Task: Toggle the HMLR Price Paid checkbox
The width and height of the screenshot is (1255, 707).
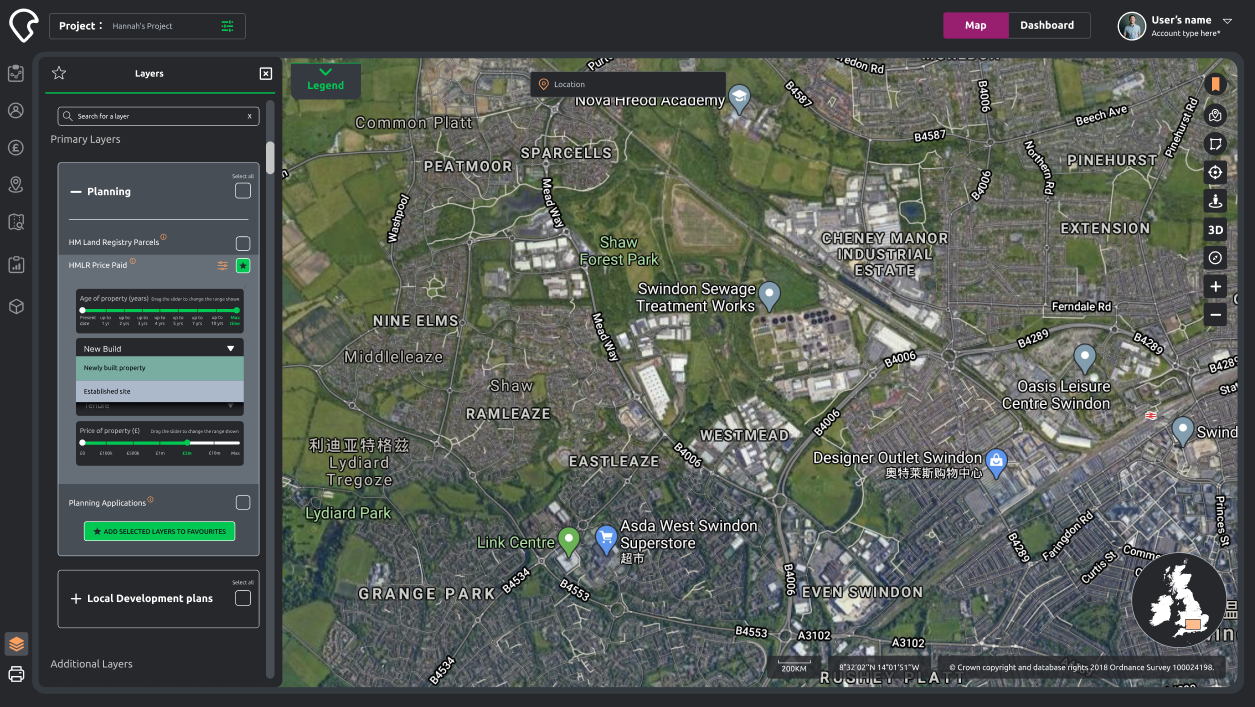Action: point(243,266)
